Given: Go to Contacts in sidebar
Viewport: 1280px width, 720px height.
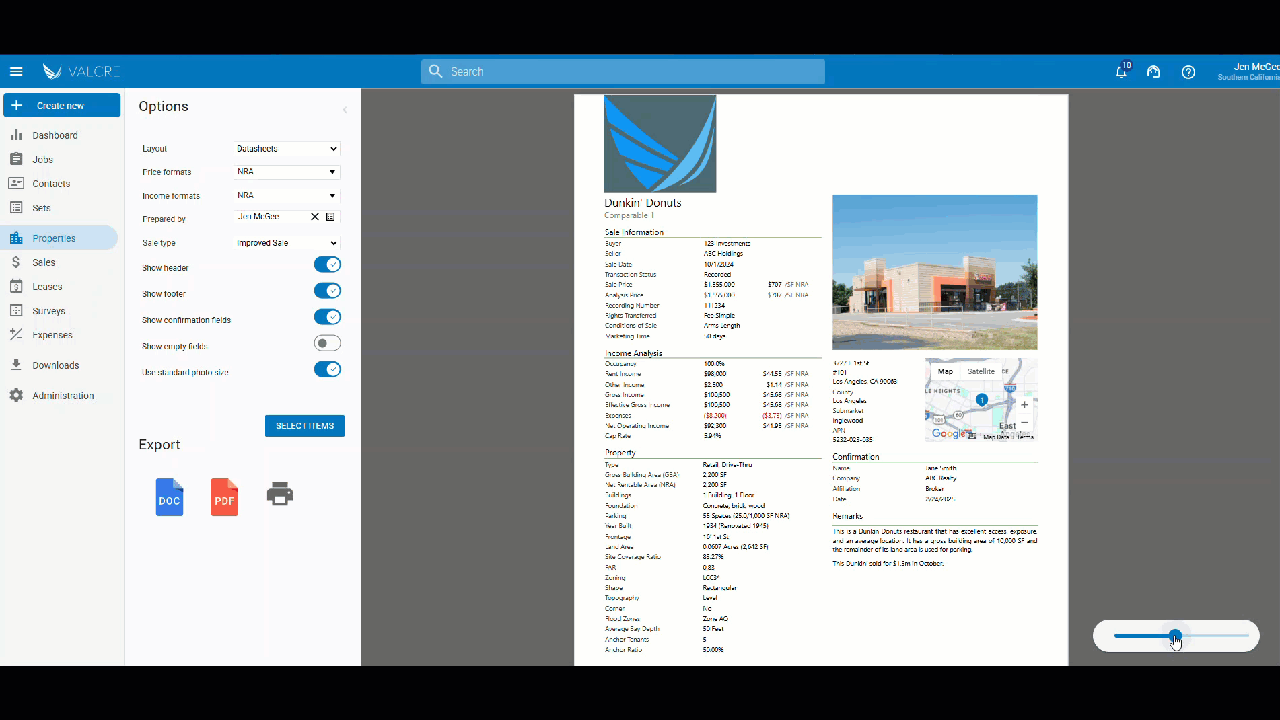Looking at the screenshot, I should click(x=51, y=183).
